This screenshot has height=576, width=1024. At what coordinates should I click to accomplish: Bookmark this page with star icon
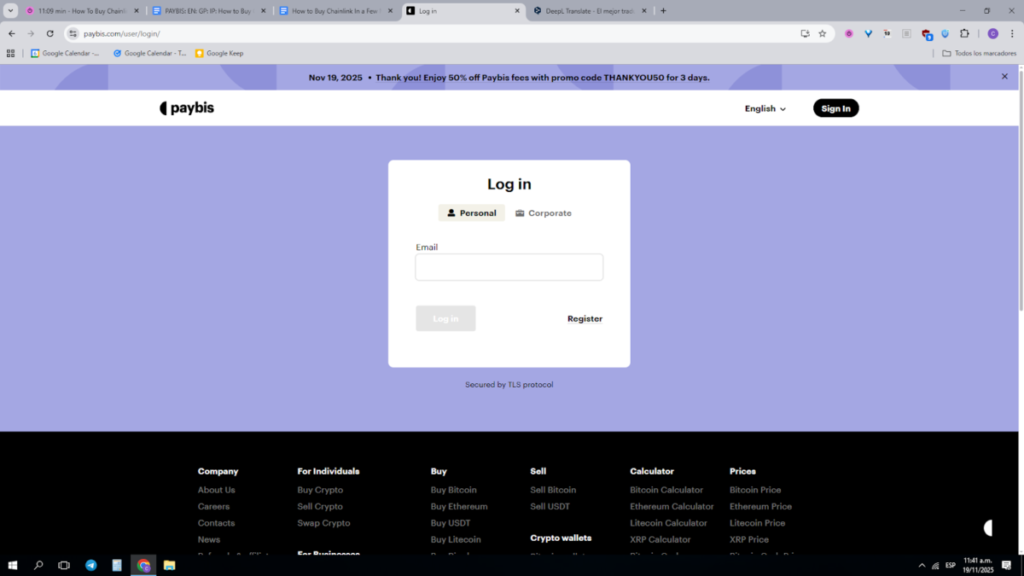822,33
